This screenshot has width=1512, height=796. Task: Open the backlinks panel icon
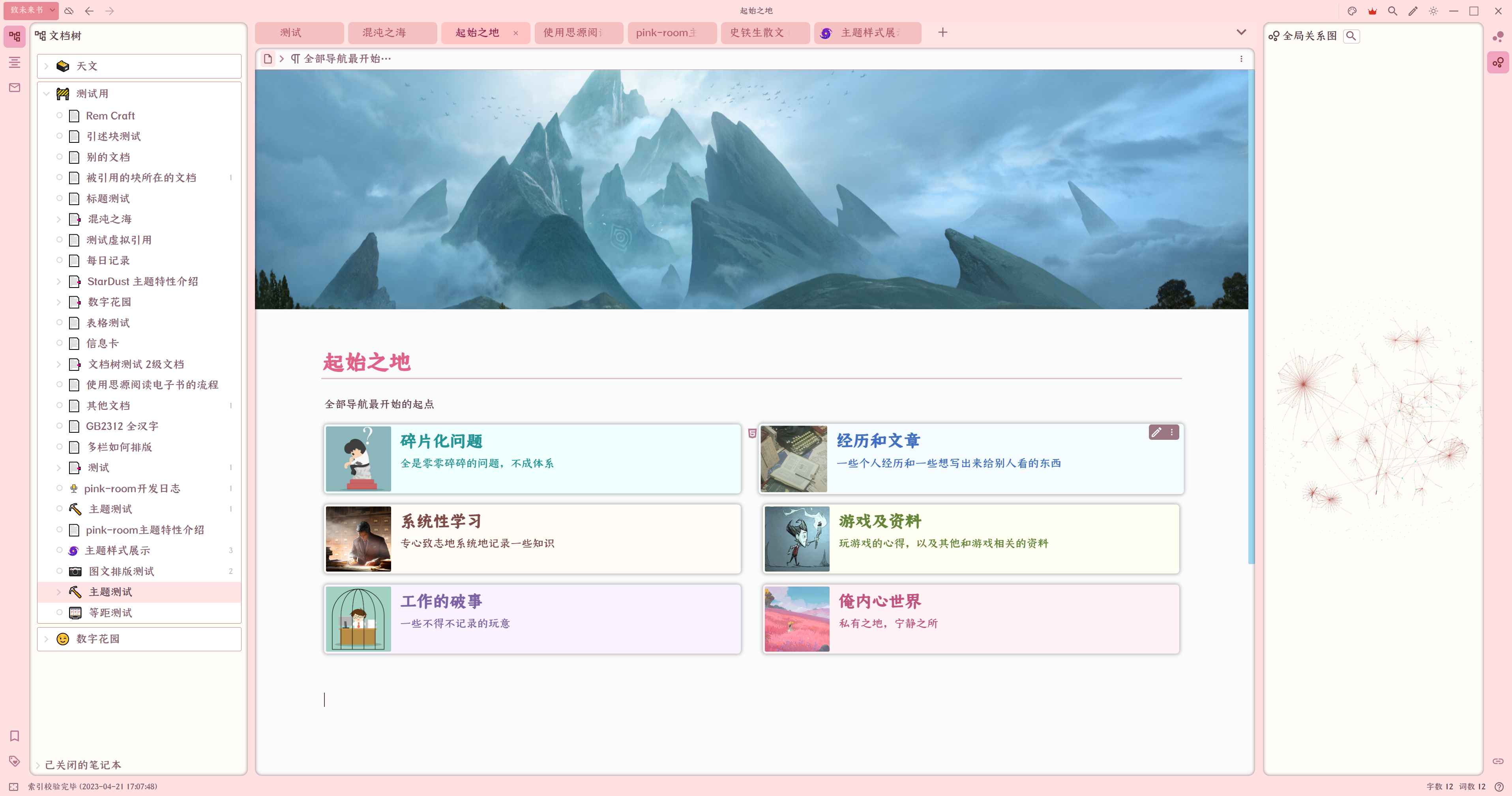click(1498, 761)
